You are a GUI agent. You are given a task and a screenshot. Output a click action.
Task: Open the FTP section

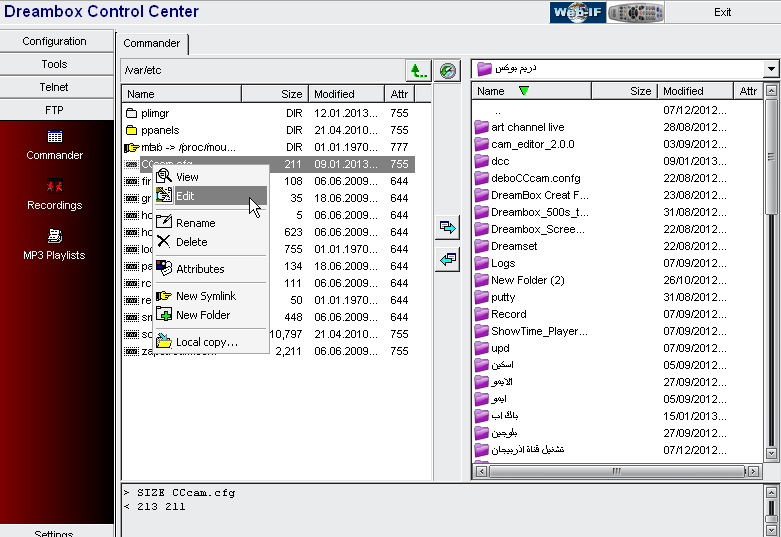click(x=54, y=110)
